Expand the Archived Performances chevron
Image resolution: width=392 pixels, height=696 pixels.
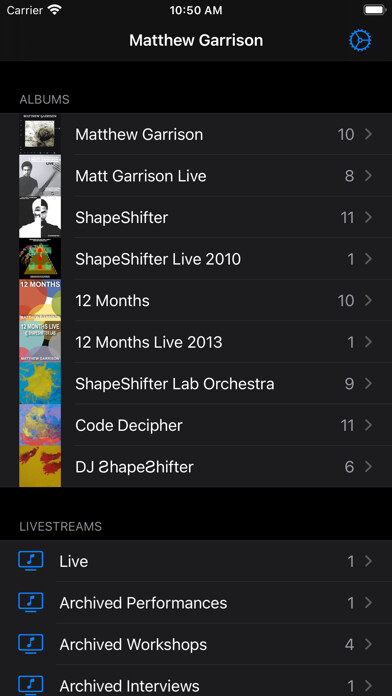tap(368, 603)
